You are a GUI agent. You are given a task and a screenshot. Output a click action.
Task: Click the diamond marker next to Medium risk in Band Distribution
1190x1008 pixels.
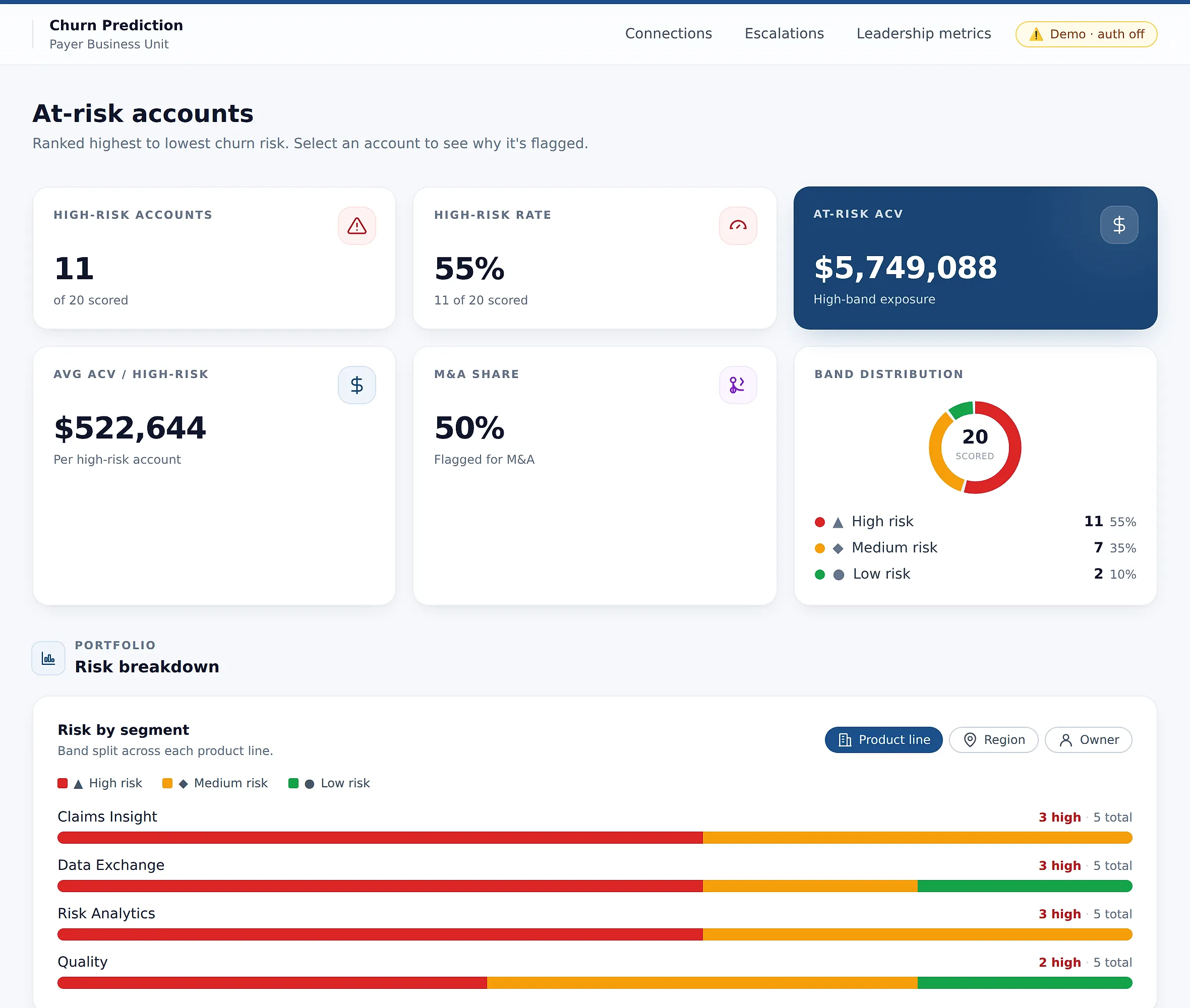838,548
